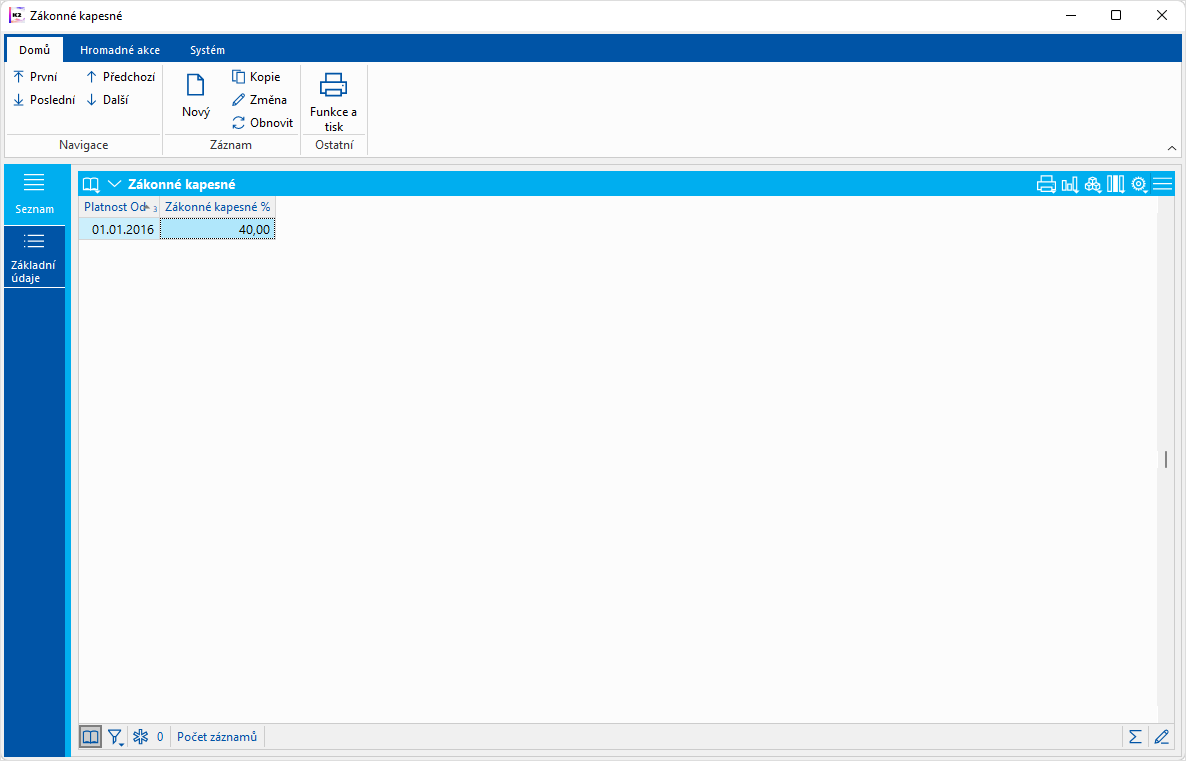1186x761 pixels.
Task: Copy the record using Kopie
Action: [x=256, y=76]
